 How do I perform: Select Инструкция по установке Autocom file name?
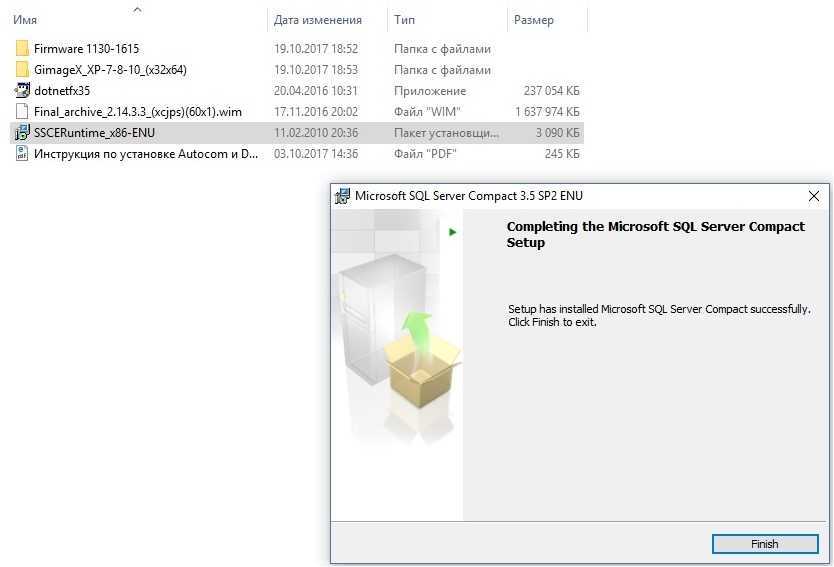[146, 154]
